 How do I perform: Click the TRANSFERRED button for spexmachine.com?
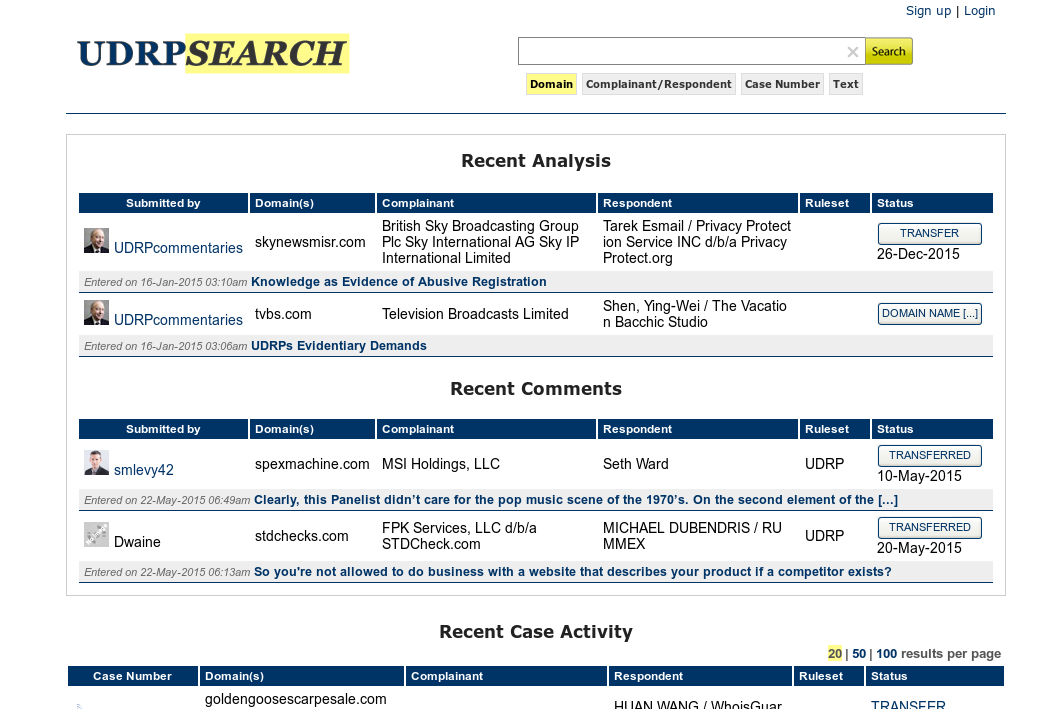[x=929, y=455]
